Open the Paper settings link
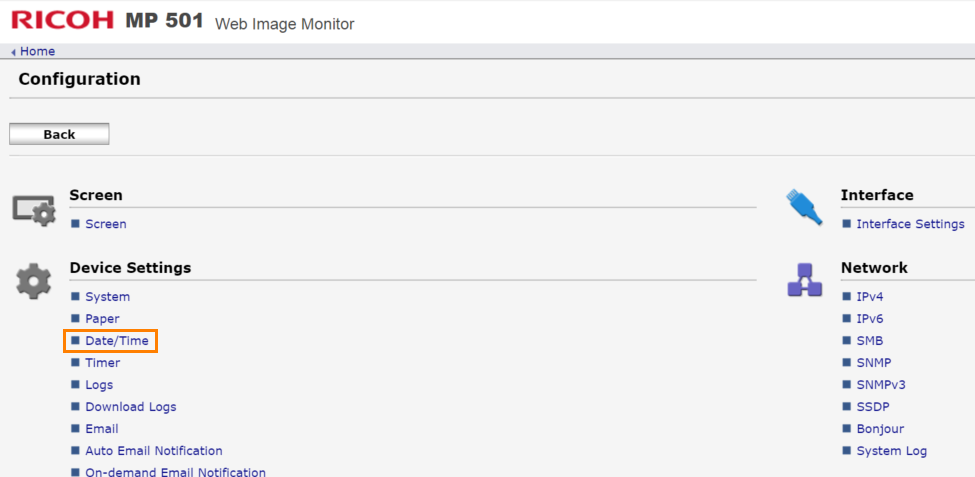The image size is (975, 477). 102,319
